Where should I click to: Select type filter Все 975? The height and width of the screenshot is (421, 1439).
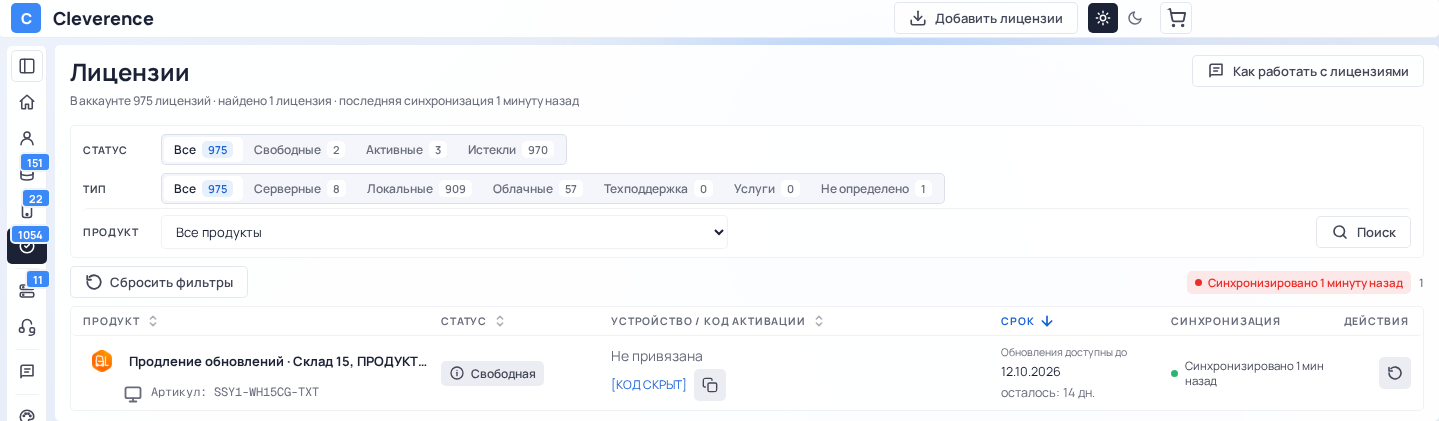(203, 189)
